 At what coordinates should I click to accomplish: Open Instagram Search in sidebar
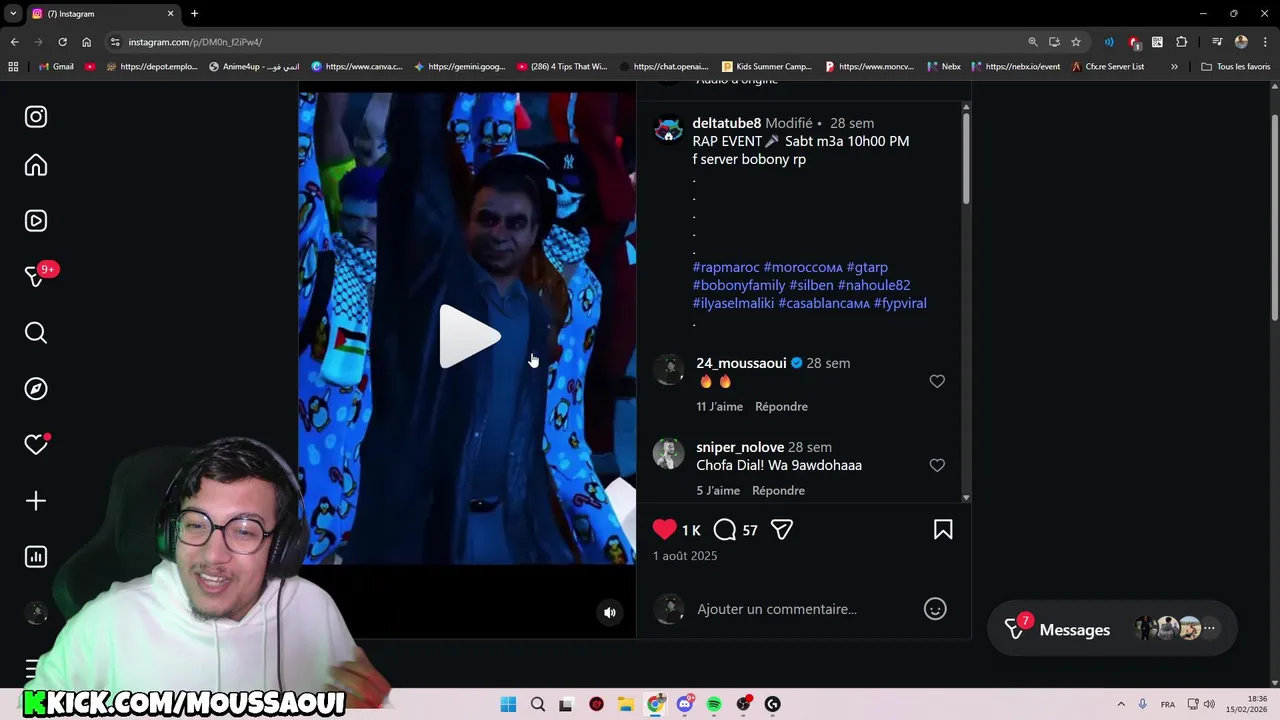(36, 333)
